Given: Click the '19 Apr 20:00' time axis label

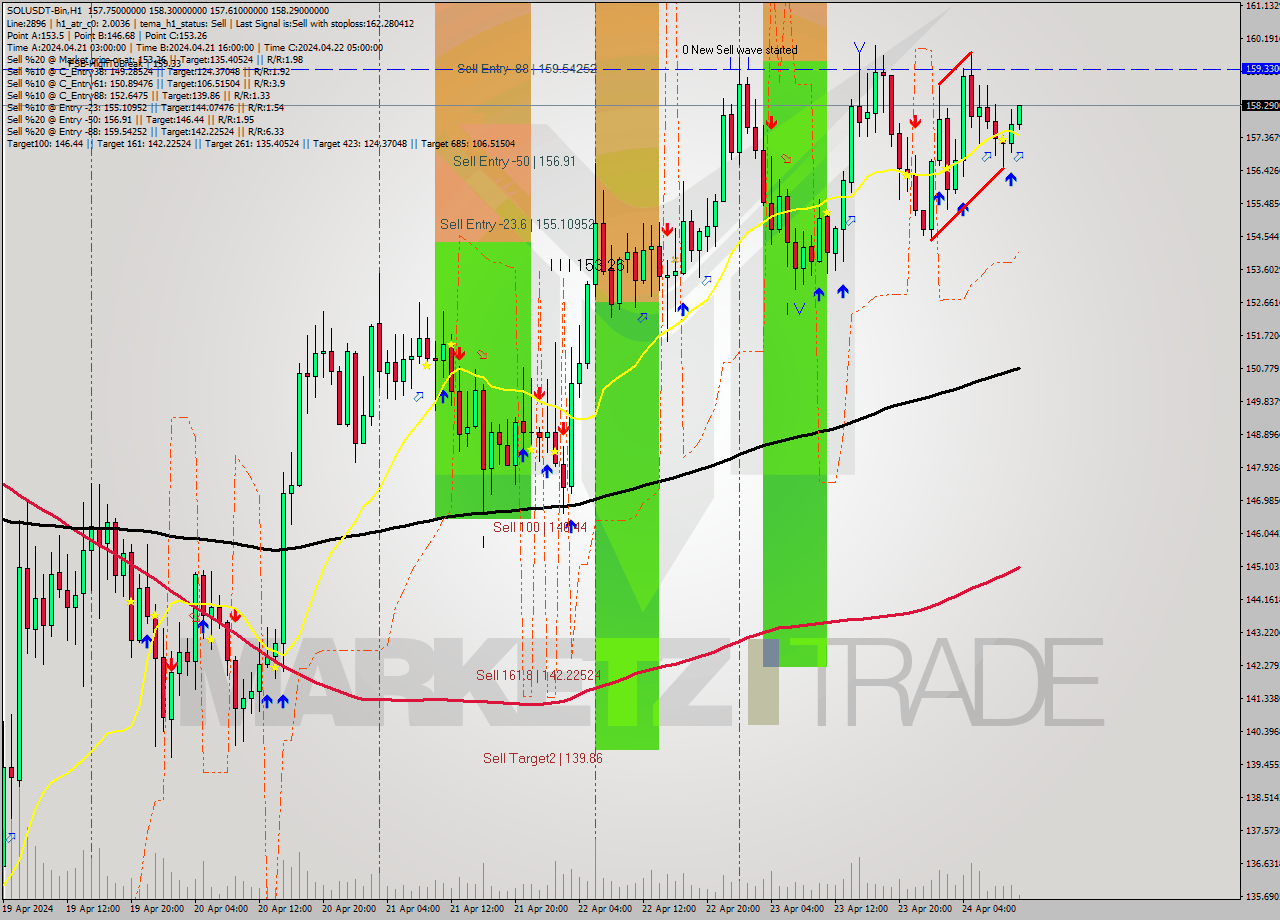Looking at the screenshot, I should (157, 909).
